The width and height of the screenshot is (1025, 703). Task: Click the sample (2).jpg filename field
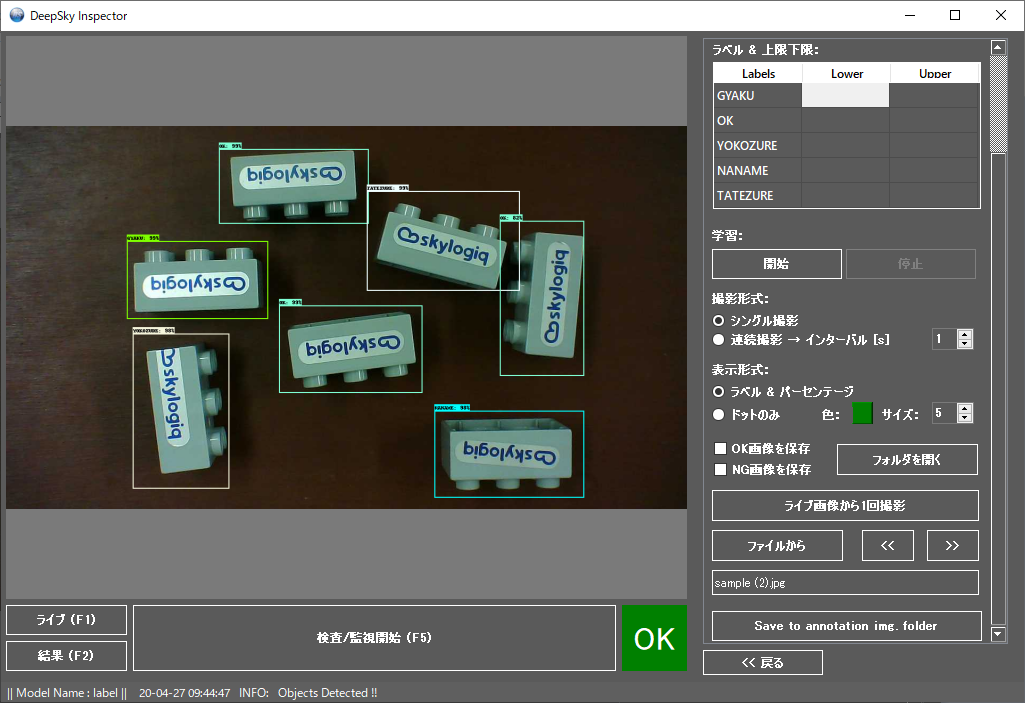[845, 583]
